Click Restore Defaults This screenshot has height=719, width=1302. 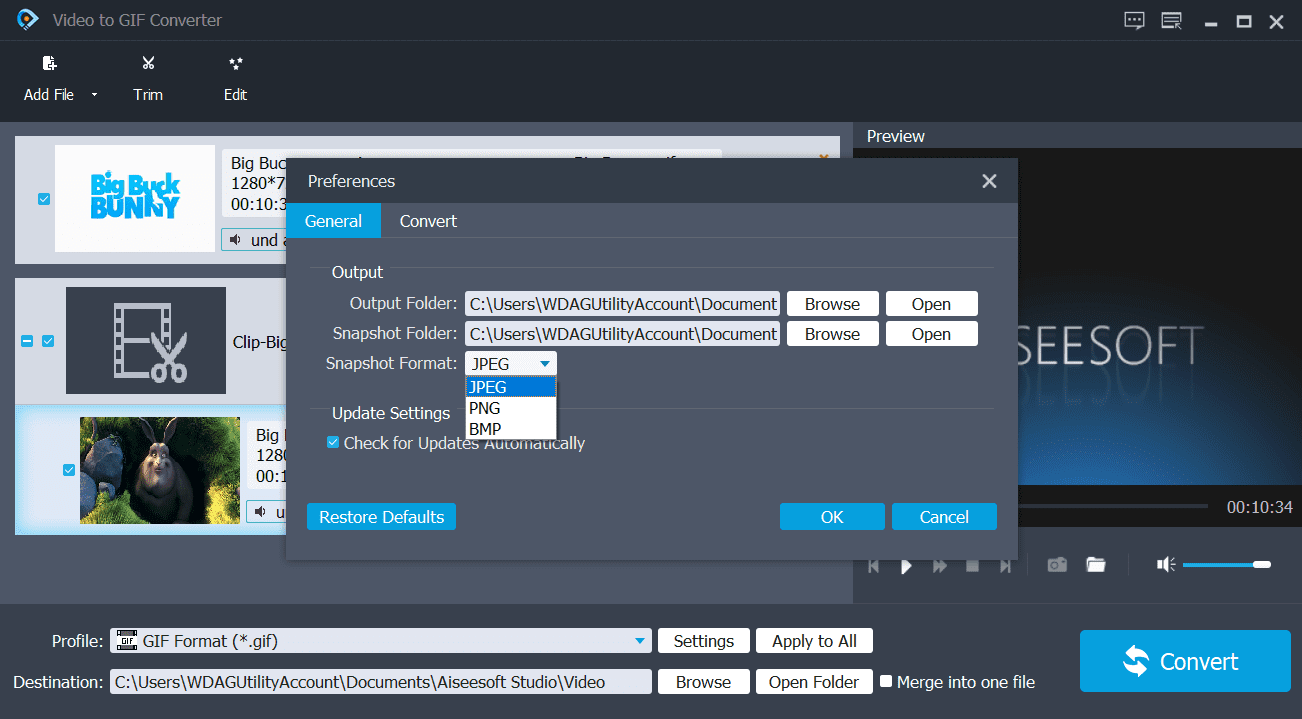click(x=381, y=517)
